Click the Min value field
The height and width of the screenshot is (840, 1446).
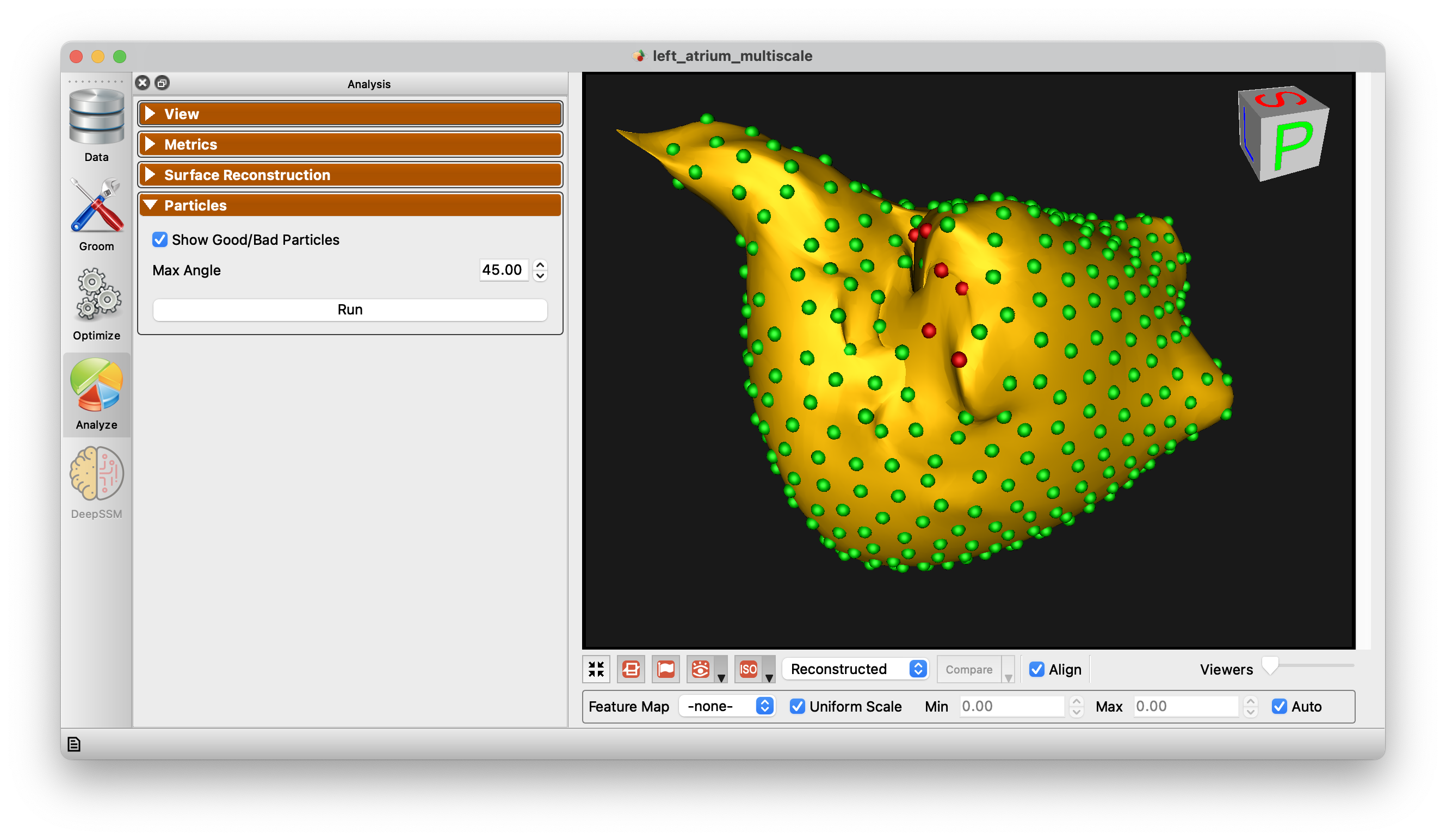pyautogui.click(x=1012, y=706)
